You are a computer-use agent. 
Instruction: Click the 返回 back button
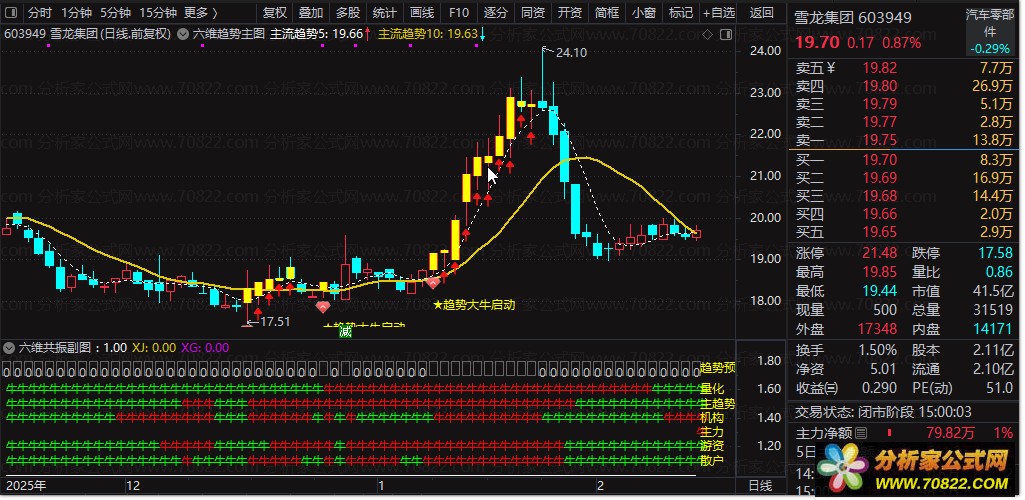point(762,12)
